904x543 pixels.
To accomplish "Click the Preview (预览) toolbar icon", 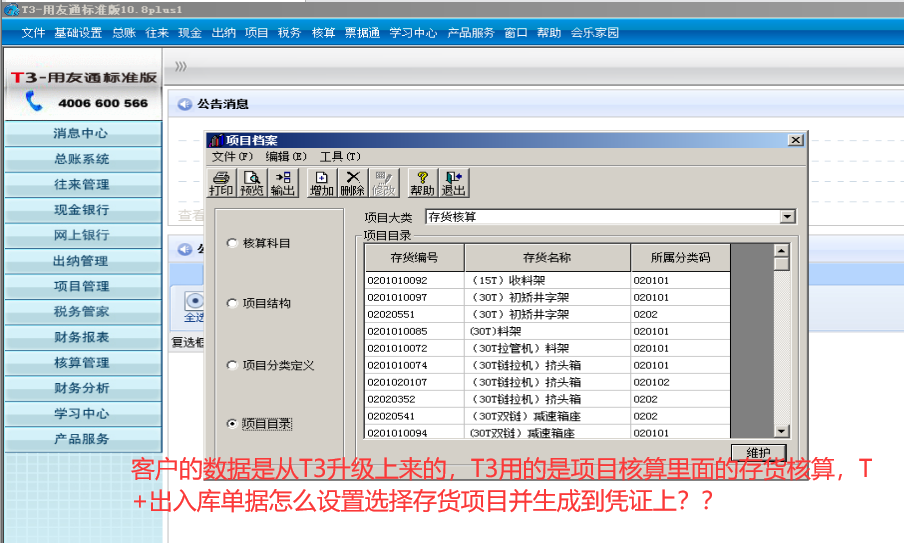I will tap(252, 183).
